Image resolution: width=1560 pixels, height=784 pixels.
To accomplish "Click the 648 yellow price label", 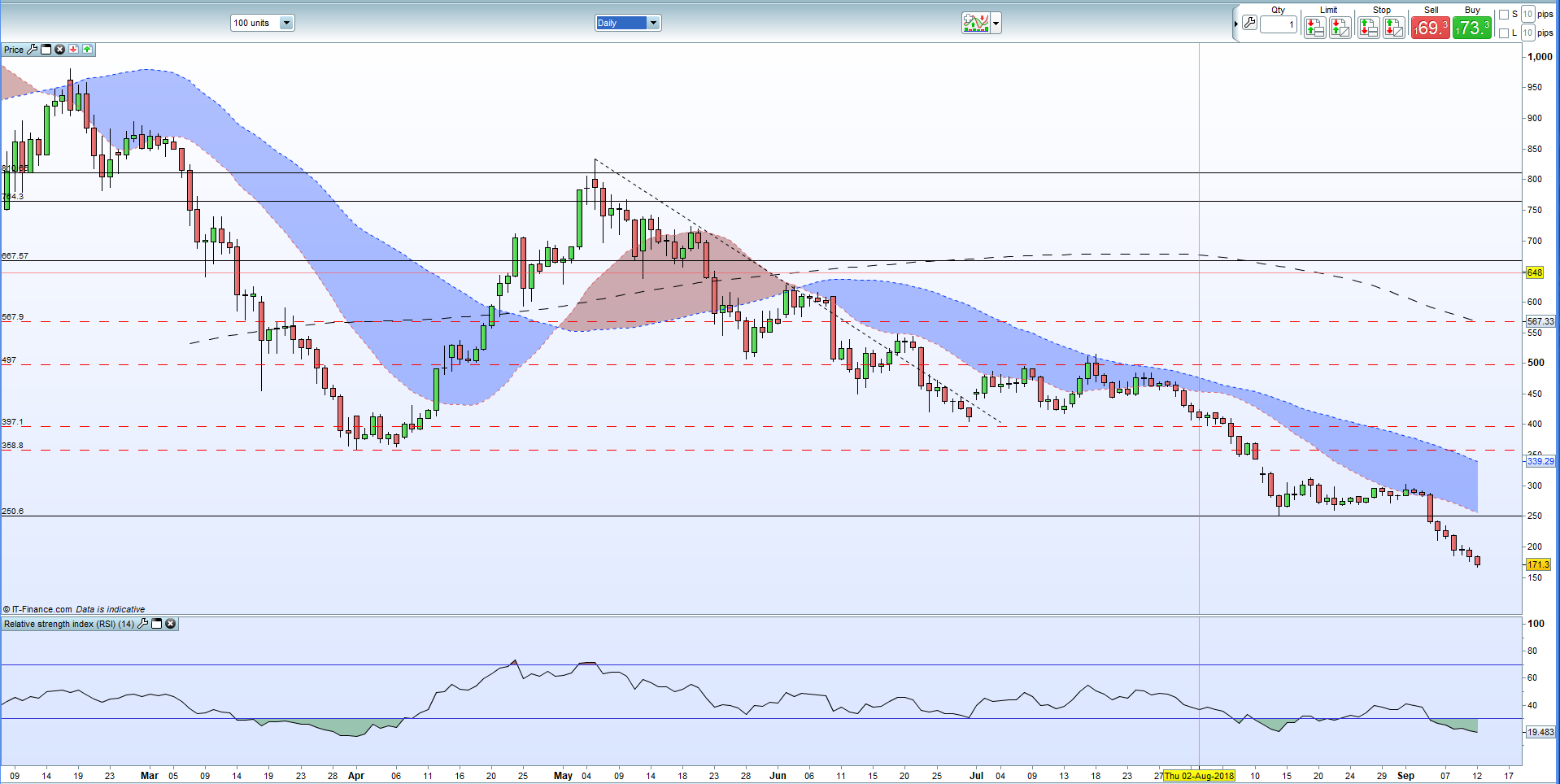I will (x=1534, y=272).
